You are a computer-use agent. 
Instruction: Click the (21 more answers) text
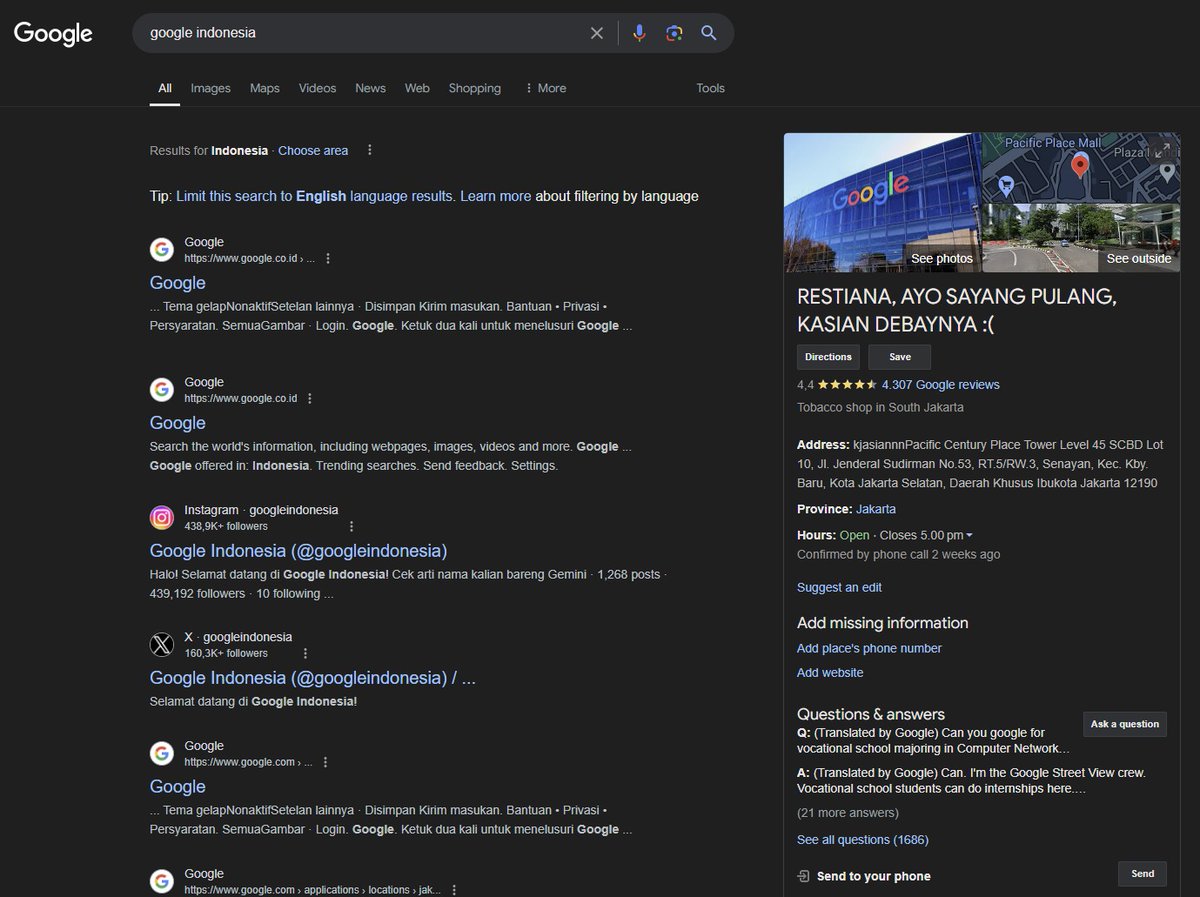[x=848, y=813]
